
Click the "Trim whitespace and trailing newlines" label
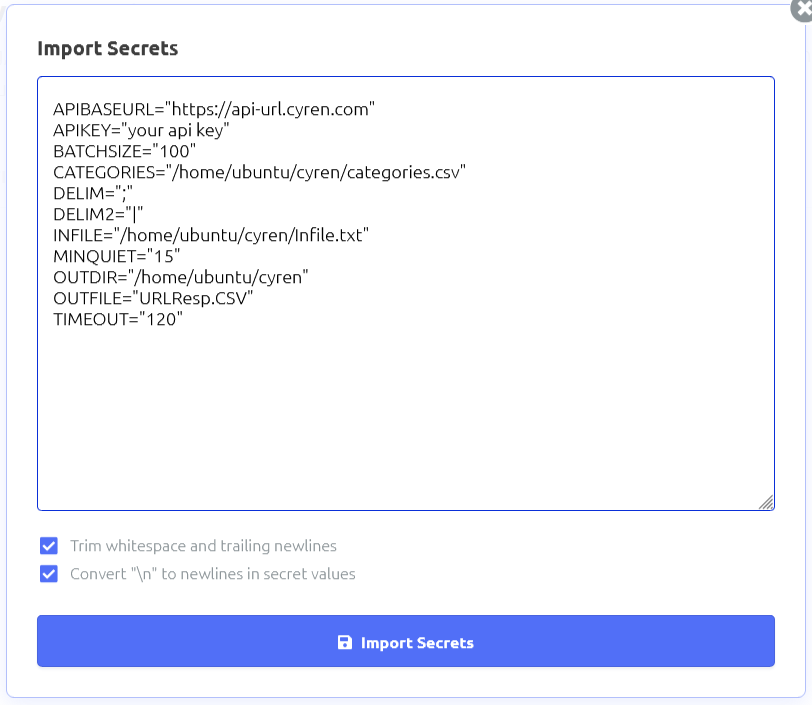pos(203,546)
